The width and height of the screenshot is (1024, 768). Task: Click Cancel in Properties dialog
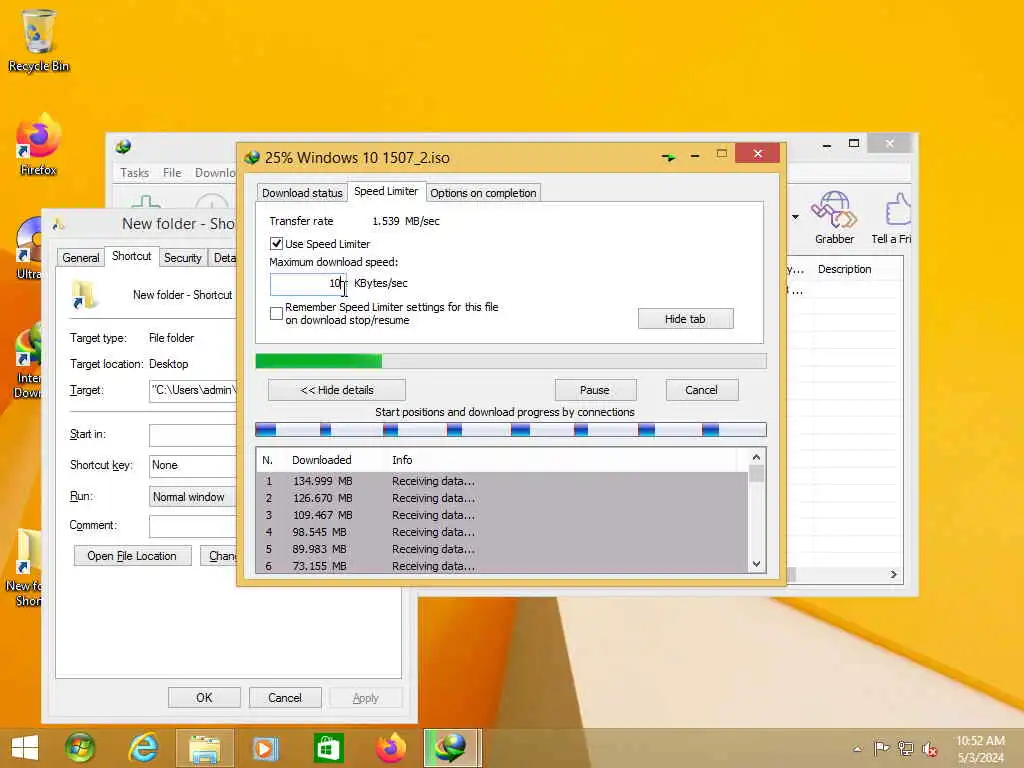point(285,697)
